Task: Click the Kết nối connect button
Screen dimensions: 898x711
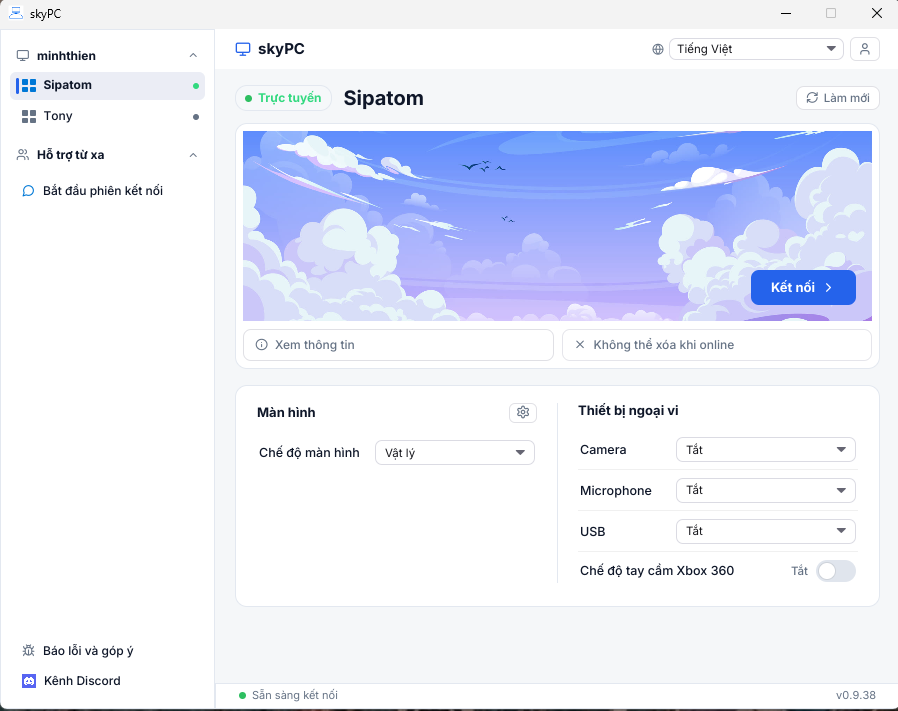Action: click(803, 287)
